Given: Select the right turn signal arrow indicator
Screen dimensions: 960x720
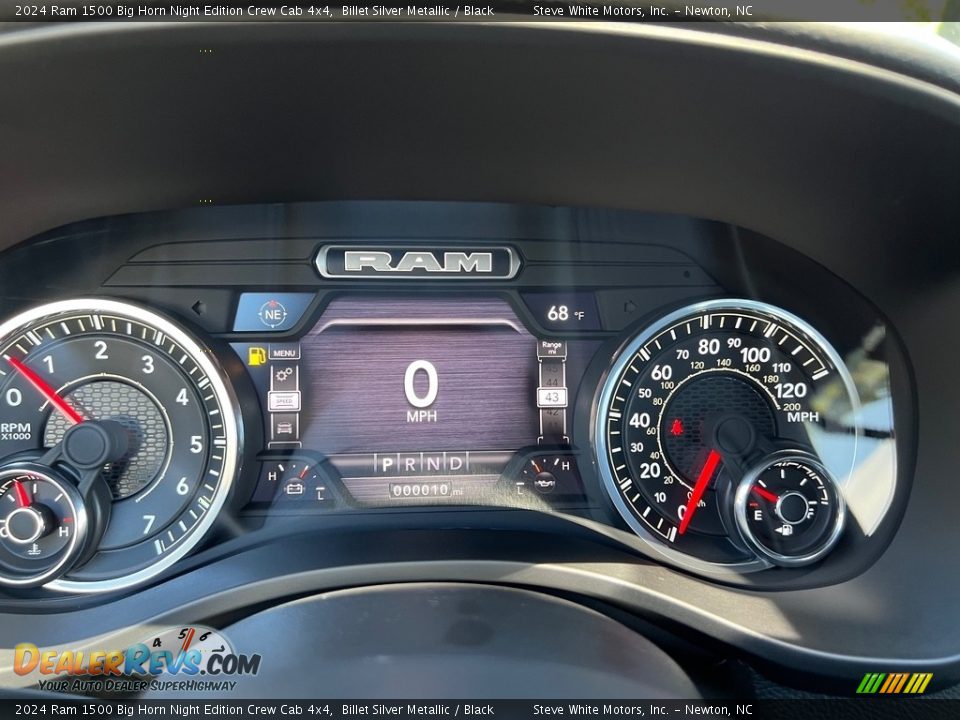Looking at the screenshot, I should point(630,306).
